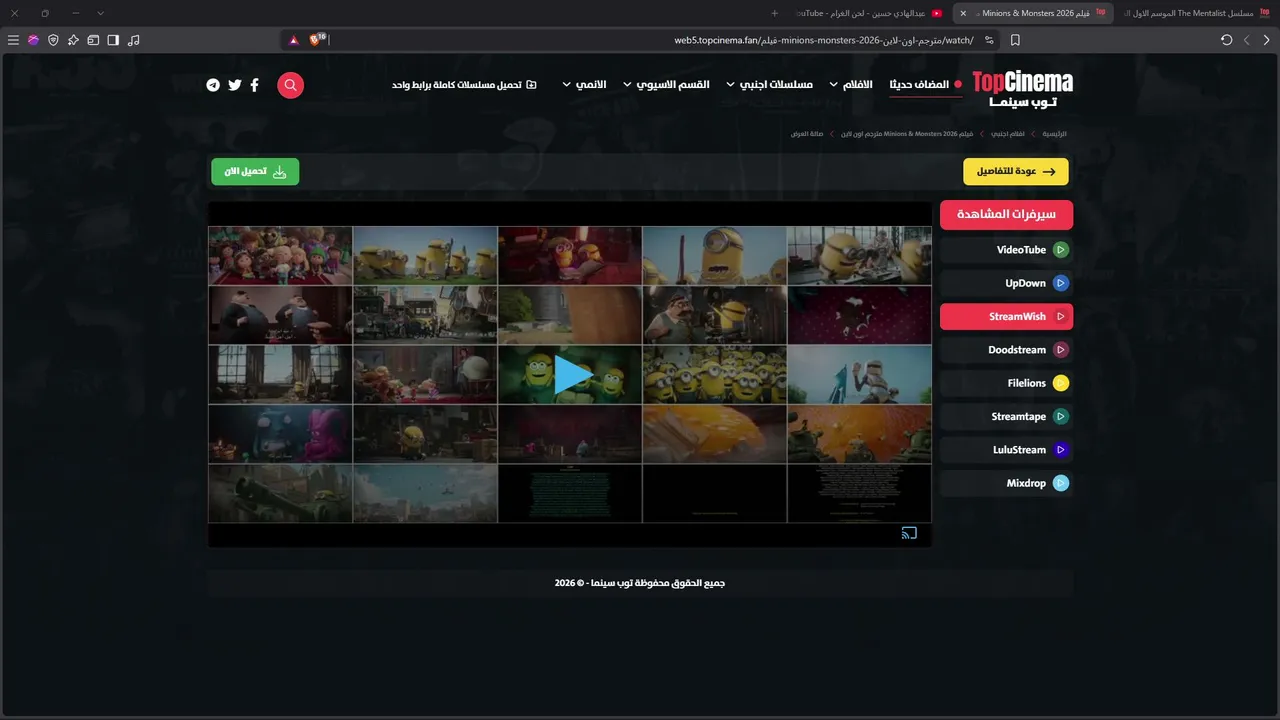The height and width of the screenshot is (720, 1280).
Task: Bookmark this page
Action: pos(1015,40)
